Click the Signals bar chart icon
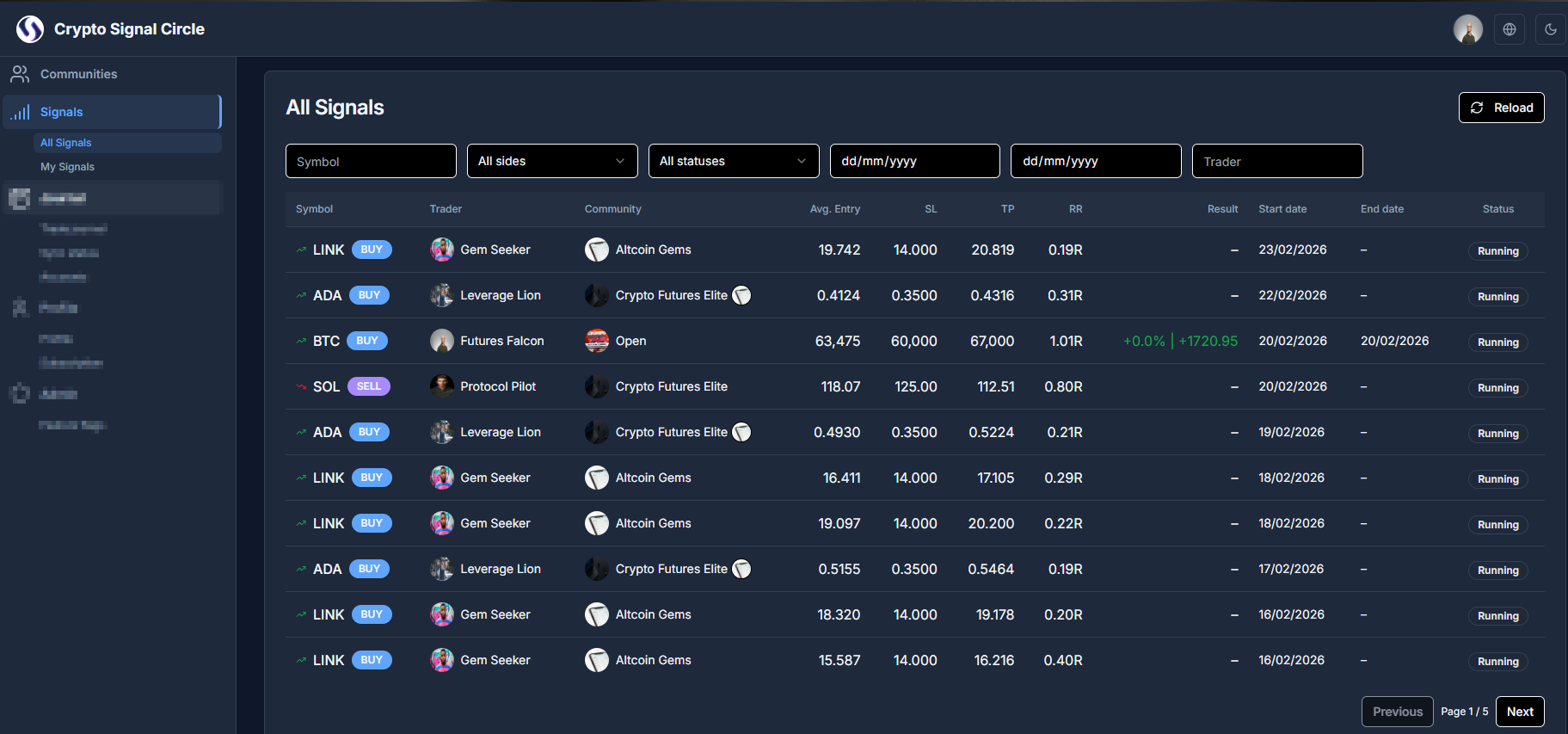This screenshot has width=1568, height=734. point(21,112)
